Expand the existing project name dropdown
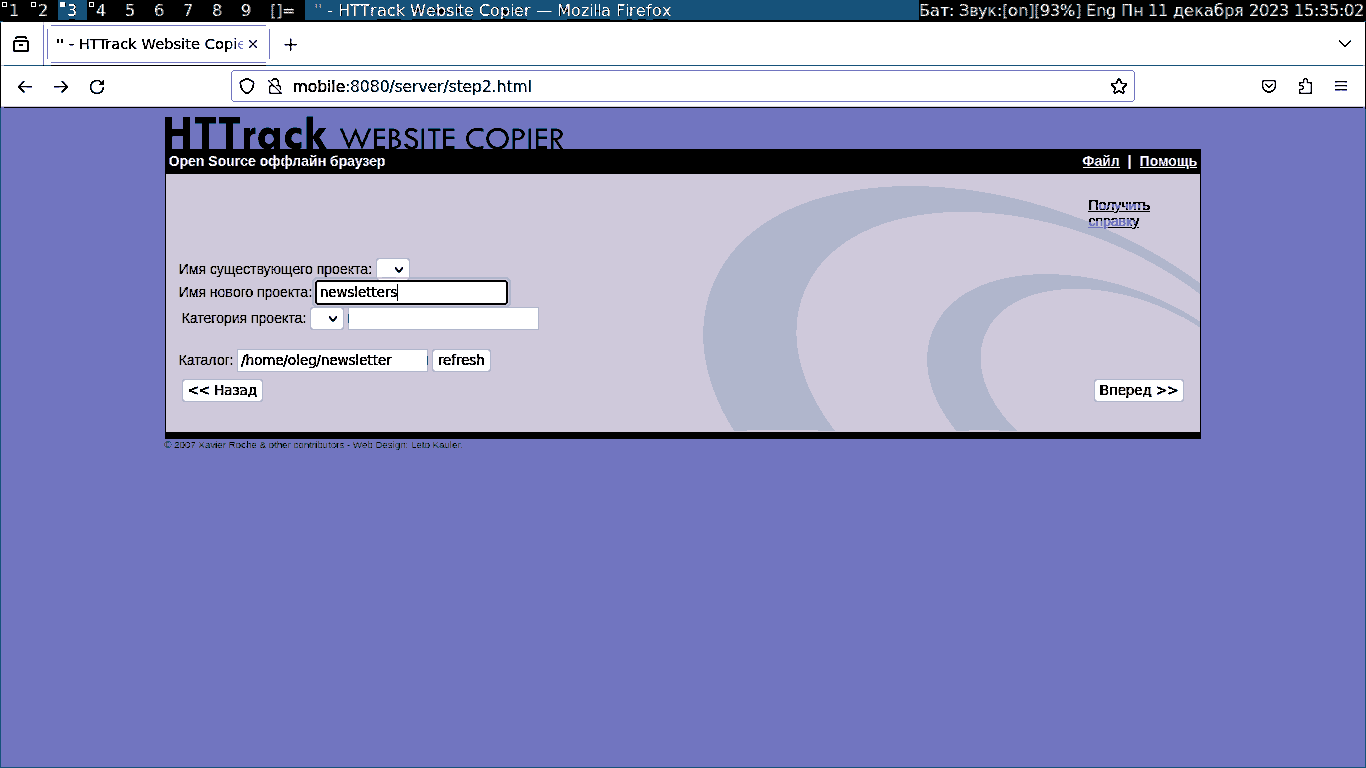The width and height of the screenshot is (1366, 768). pos(393,269)
